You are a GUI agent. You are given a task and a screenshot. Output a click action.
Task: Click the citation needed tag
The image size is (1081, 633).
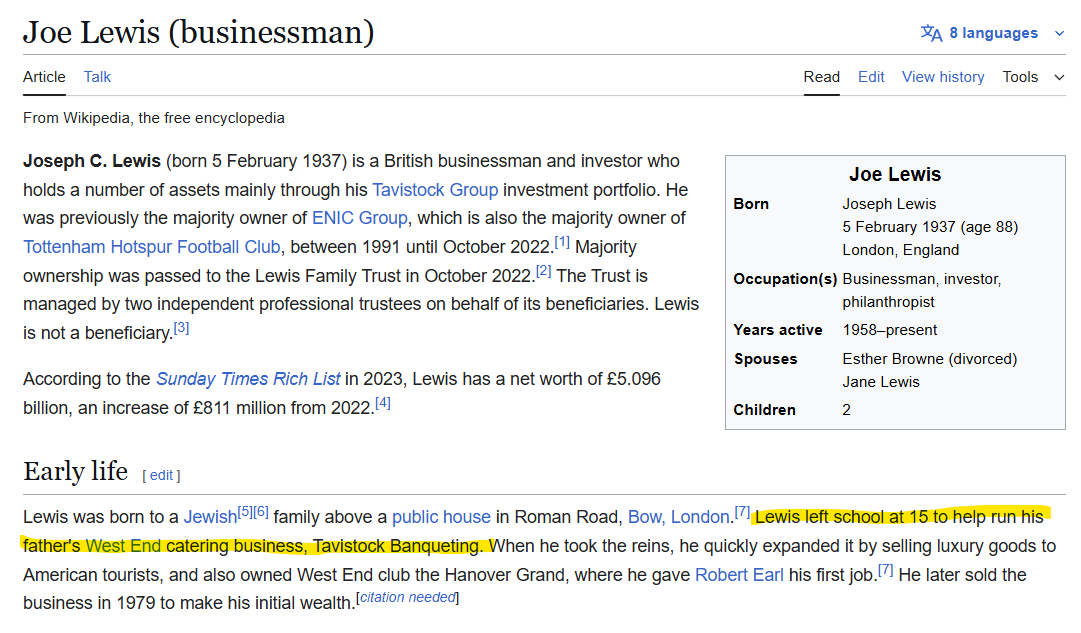[407, 597]
